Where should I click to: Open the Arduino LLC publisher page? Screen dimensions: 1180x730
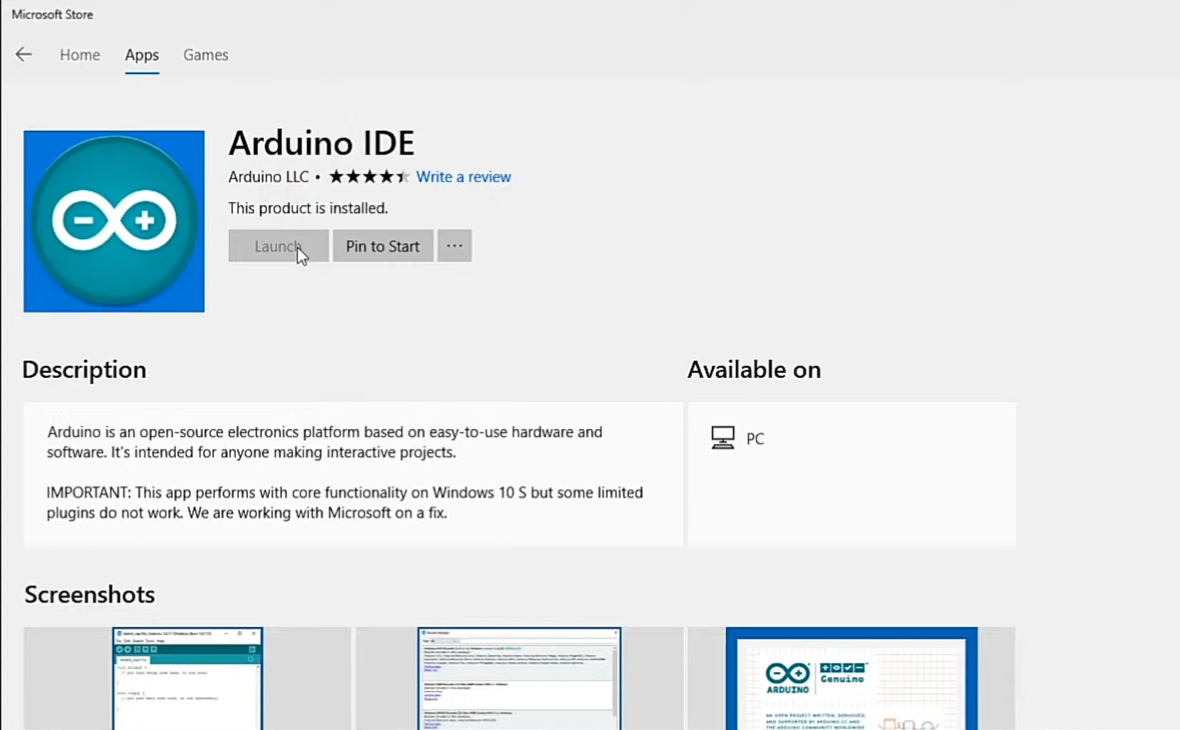[x=268, y=177]
